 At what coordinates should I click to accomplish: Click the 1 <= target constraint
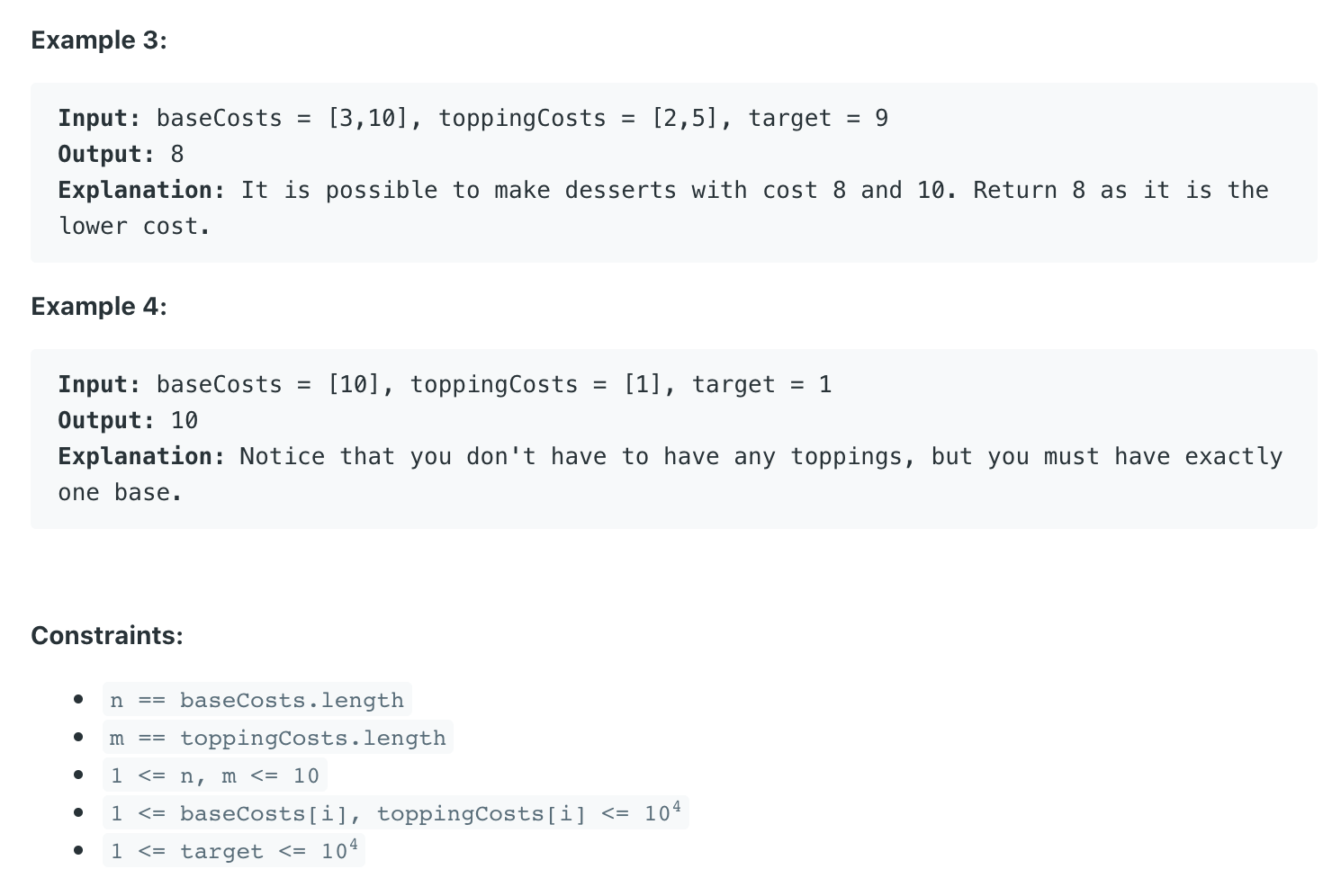233,851
